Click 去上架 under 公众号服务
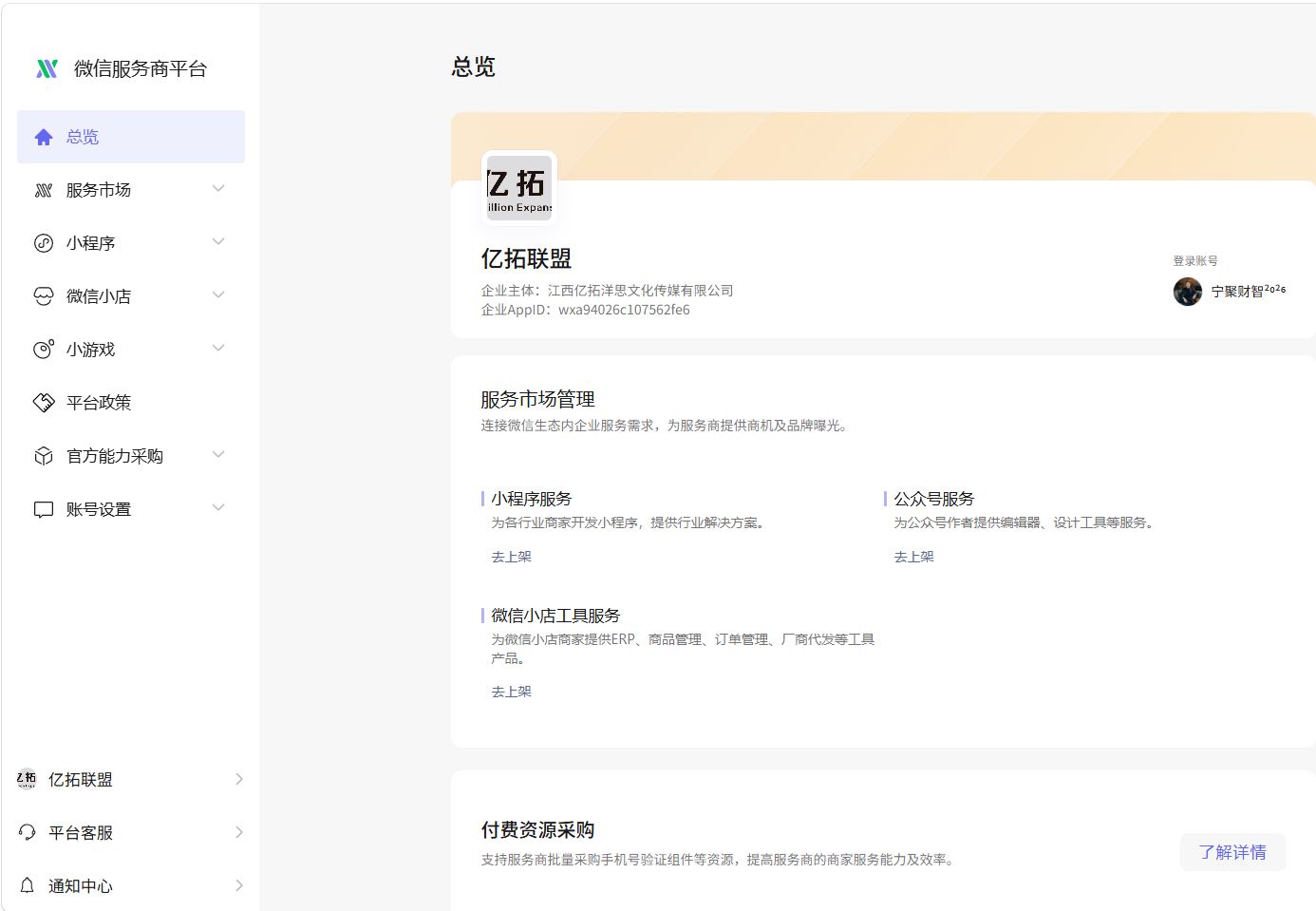This screenshot has width=1316, height=911. (x=913, y=557)
